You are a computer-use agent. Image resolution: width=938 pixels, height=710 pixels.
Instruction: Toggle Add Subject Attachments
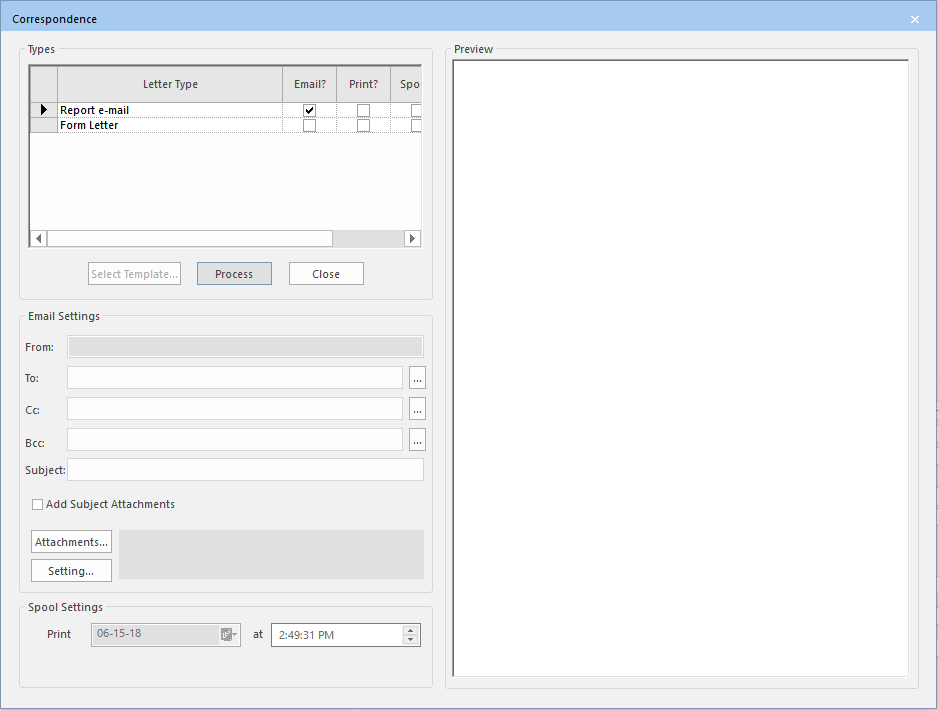[x=37, y=504]
